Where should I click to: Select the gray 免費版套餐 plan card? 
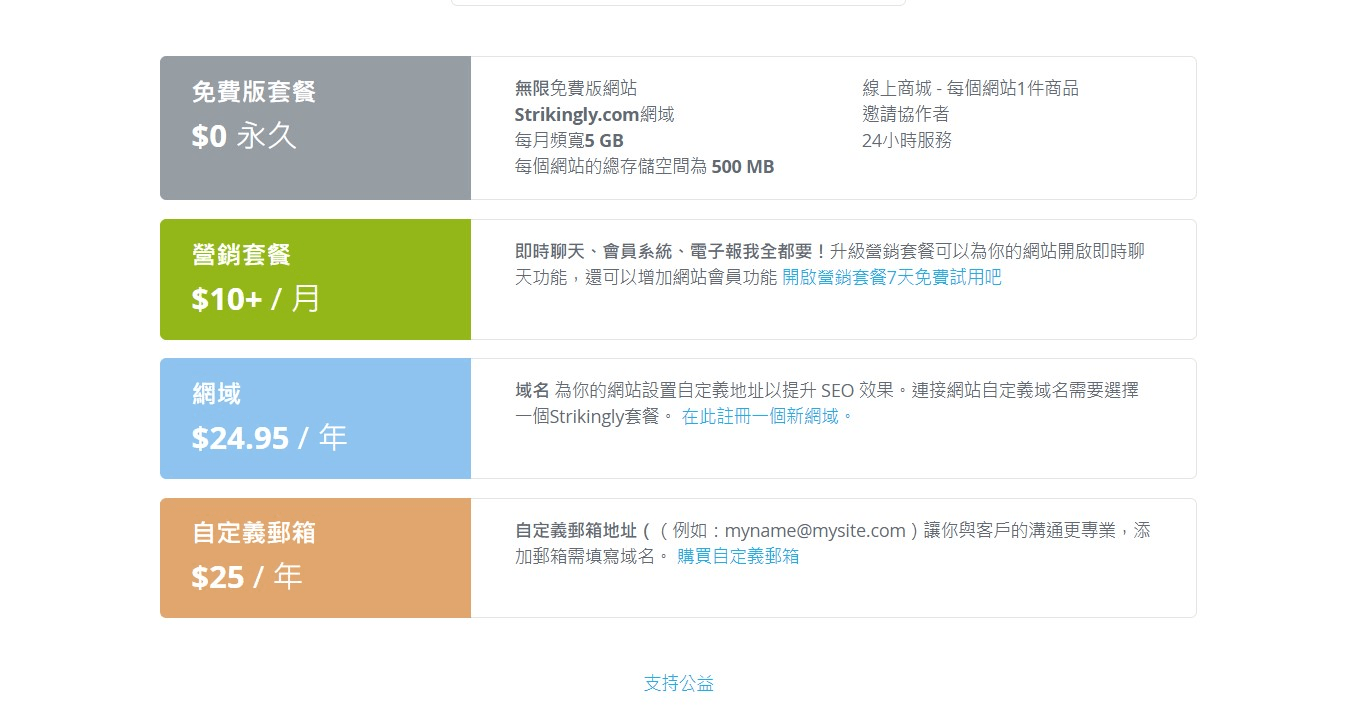point(315,127)
